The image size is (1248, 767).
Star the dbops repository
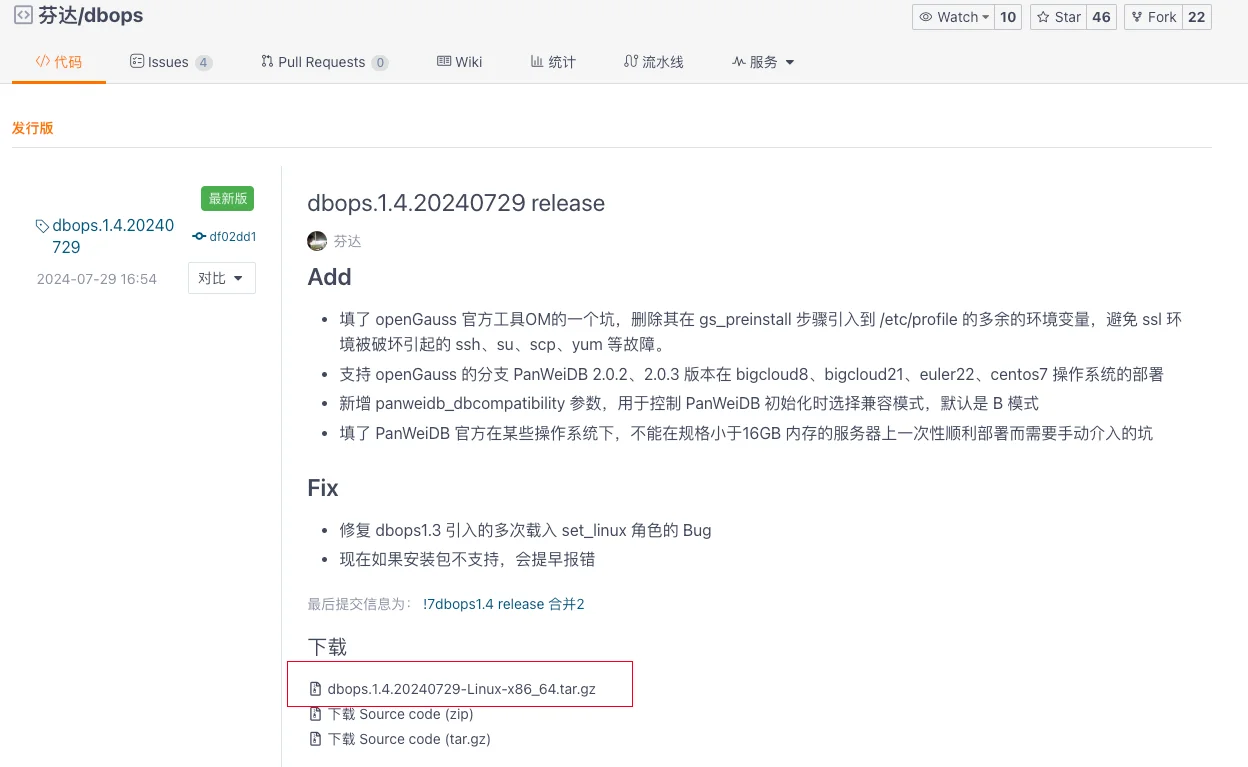pyautogui.click(x=1058, y=17)
